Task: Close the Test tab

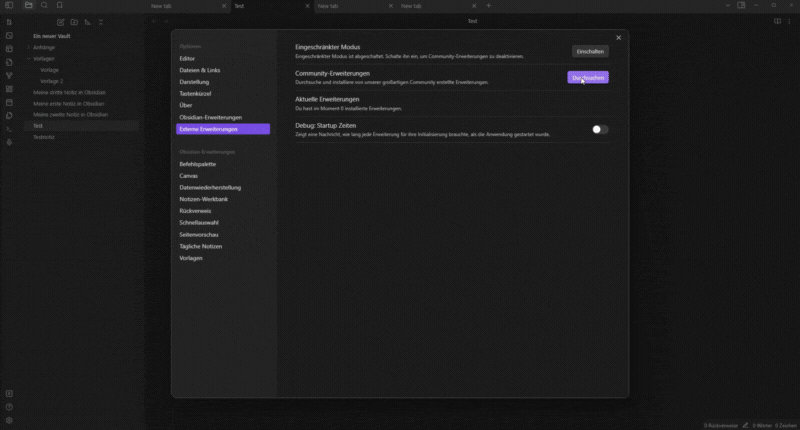Action: pos(307,6)
